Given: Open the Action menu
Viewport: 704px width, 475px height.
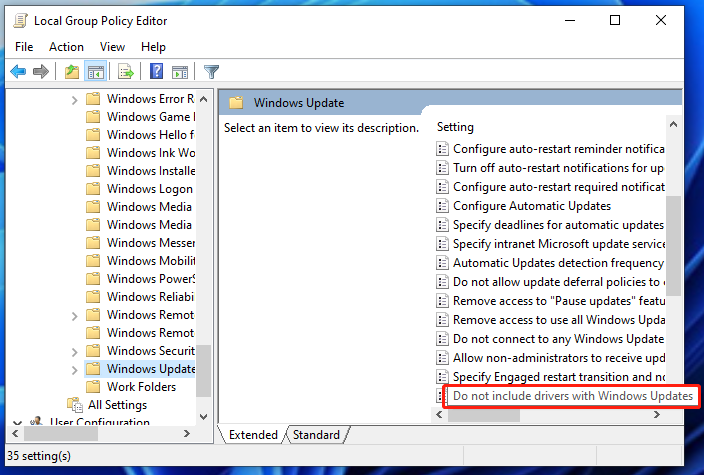Looking at the screenshot, I should [66, 47].
